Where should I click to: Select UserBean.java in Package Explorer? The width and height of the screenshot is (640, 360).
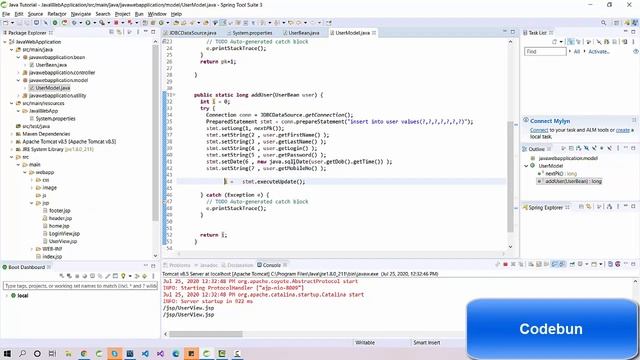51,65
